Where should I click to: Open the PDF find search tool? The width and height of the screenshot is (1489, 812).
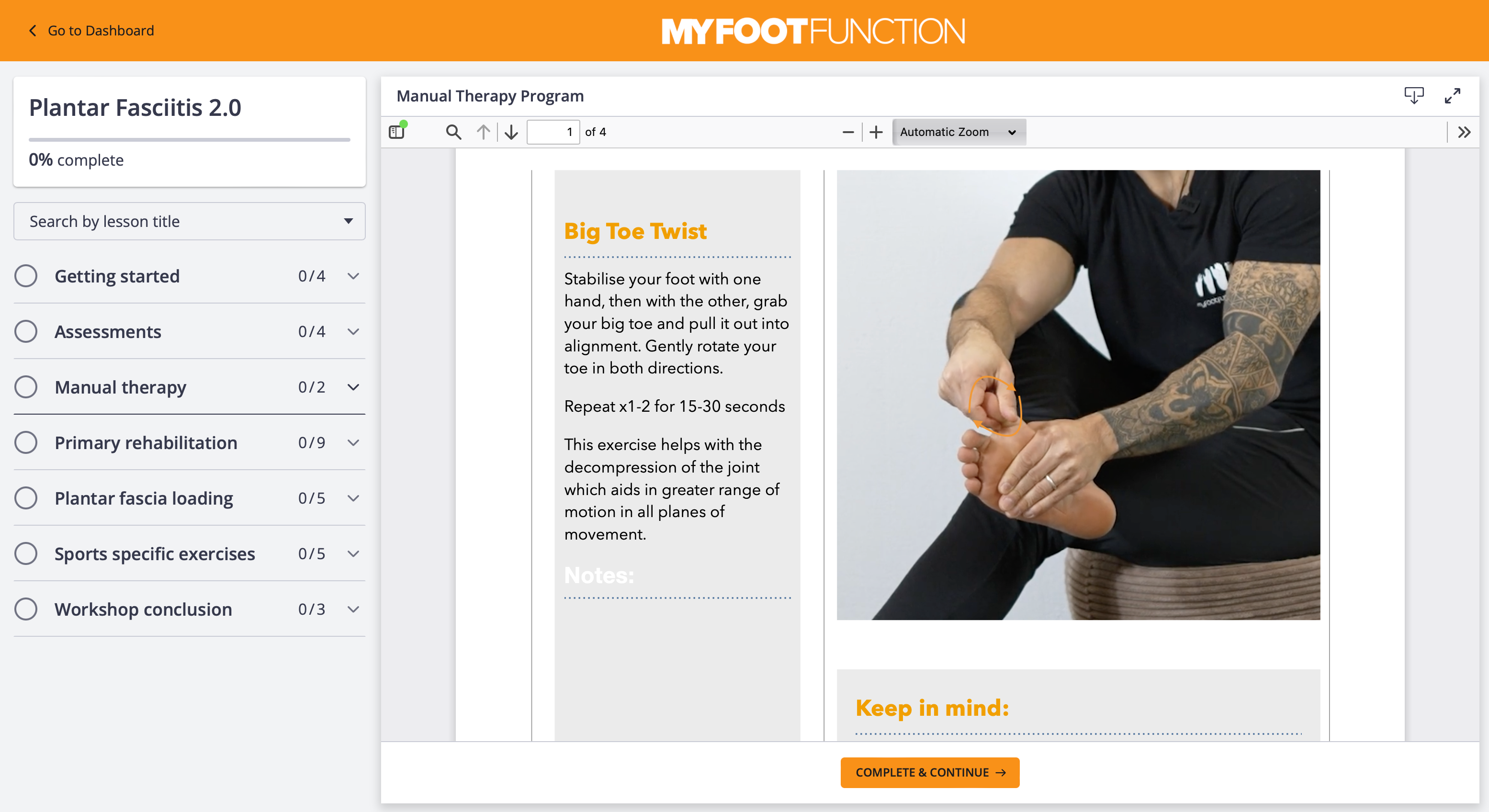tap(454, 132)
